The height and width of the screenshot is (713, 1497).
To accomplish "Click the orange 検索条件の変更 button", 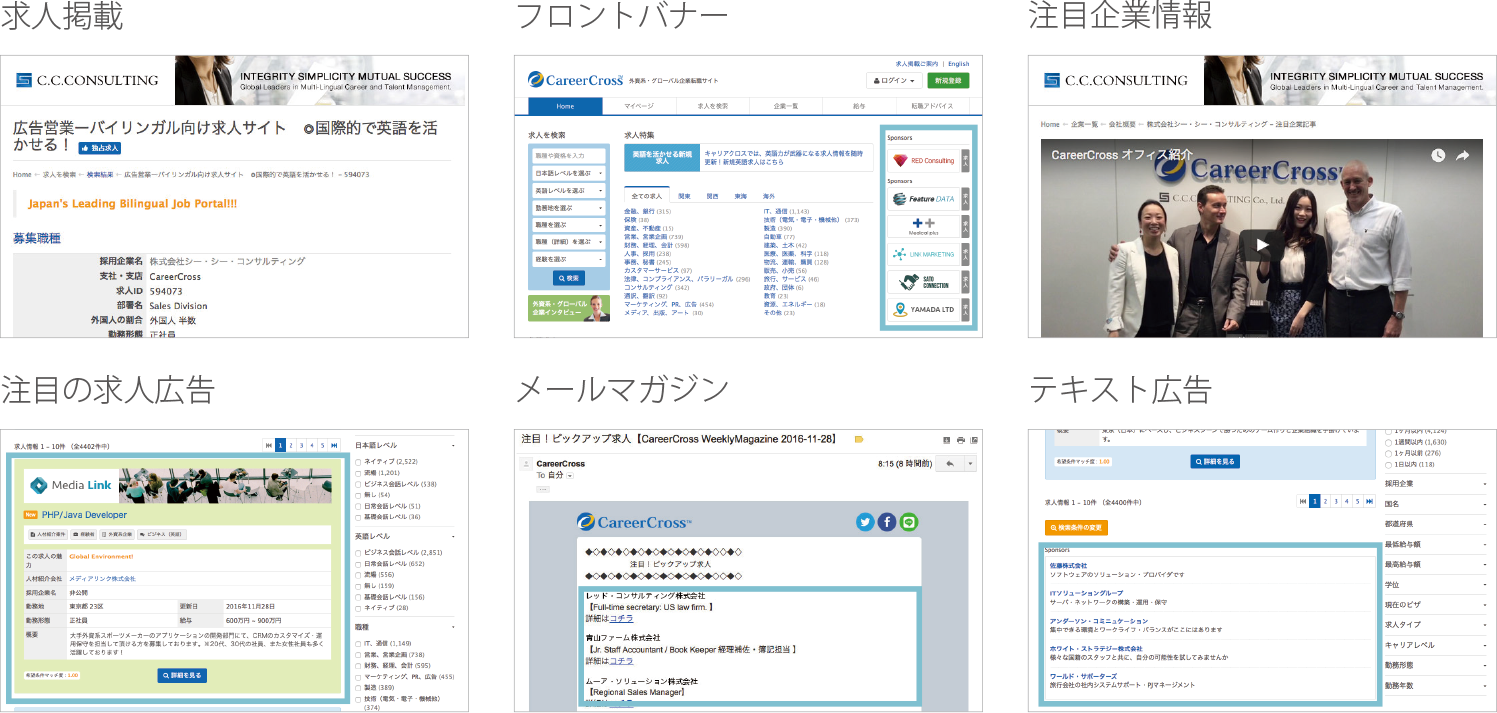I will click(x=1076, y=528).
